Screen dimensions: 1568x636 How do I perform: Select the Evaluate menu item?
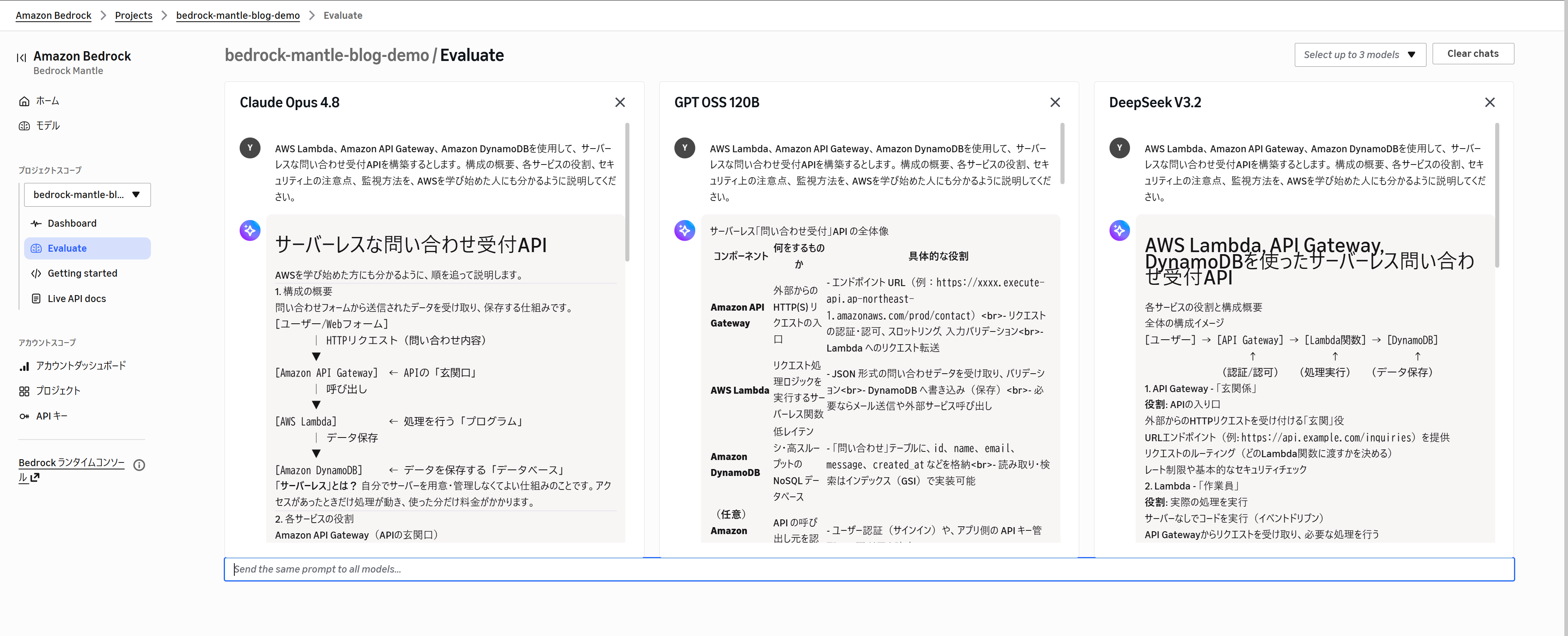click(x=87, y=248)
